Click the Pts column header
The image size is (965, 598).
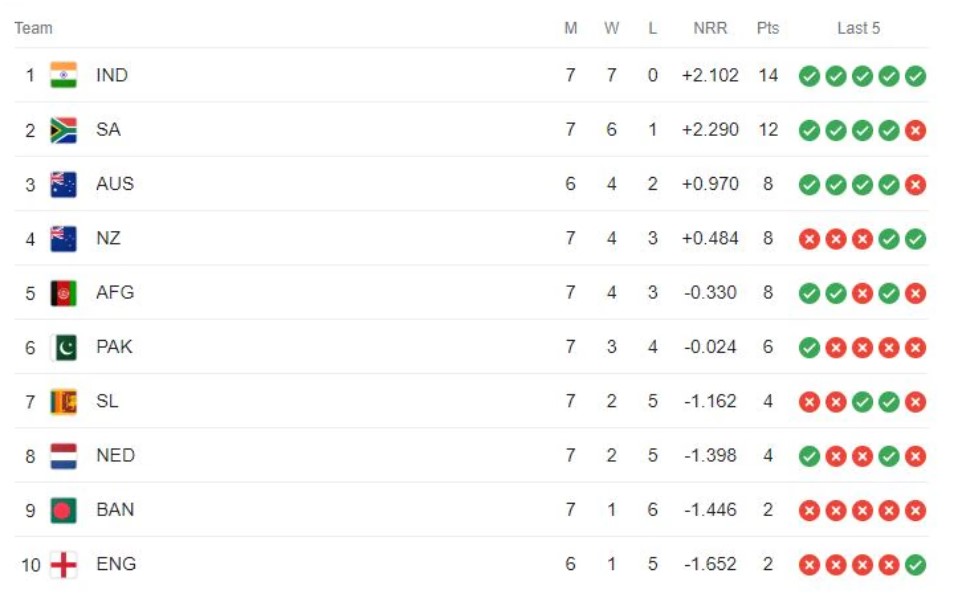point(767,28)
